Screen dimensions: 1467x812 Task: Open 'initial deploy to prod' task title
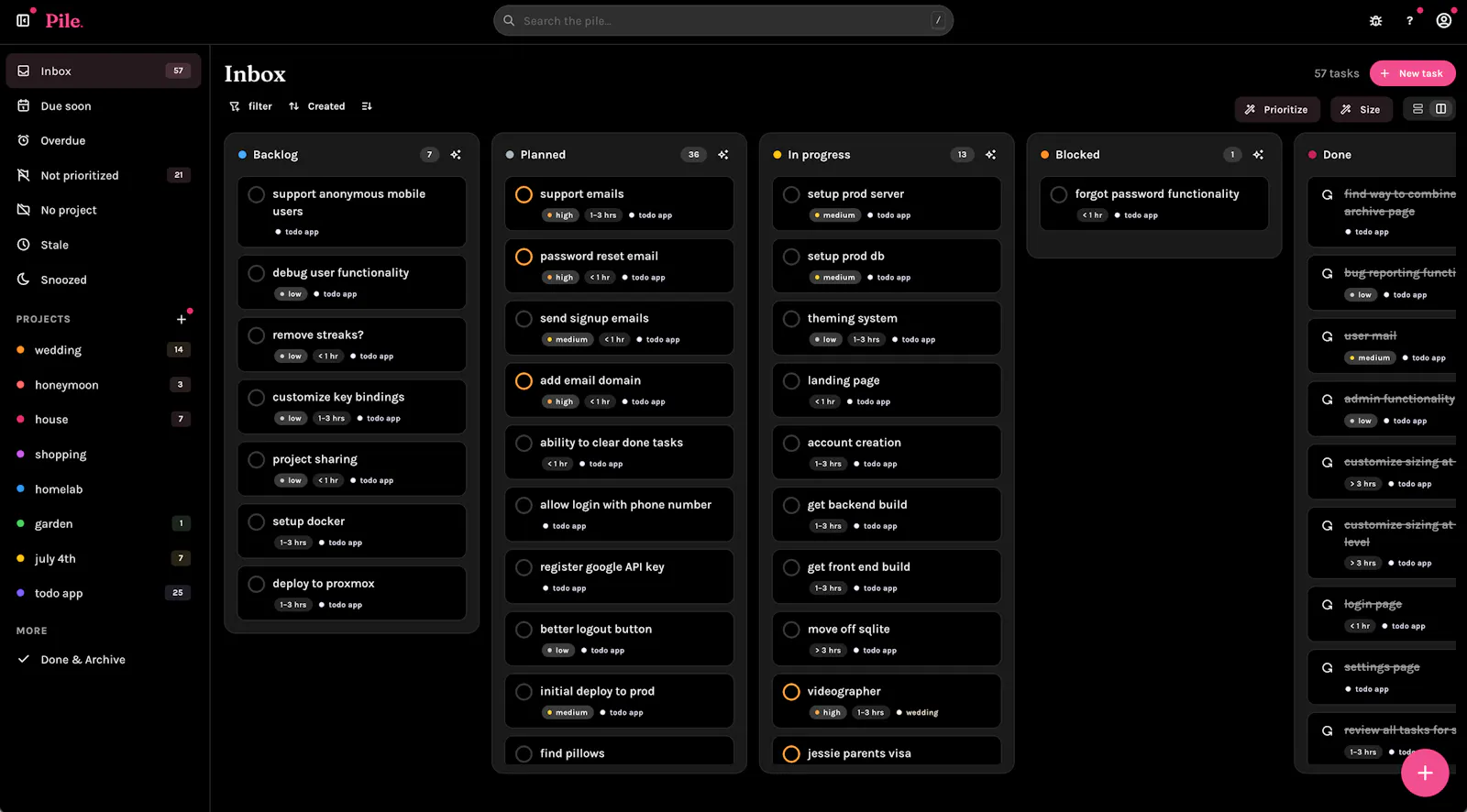coord(597,692)
